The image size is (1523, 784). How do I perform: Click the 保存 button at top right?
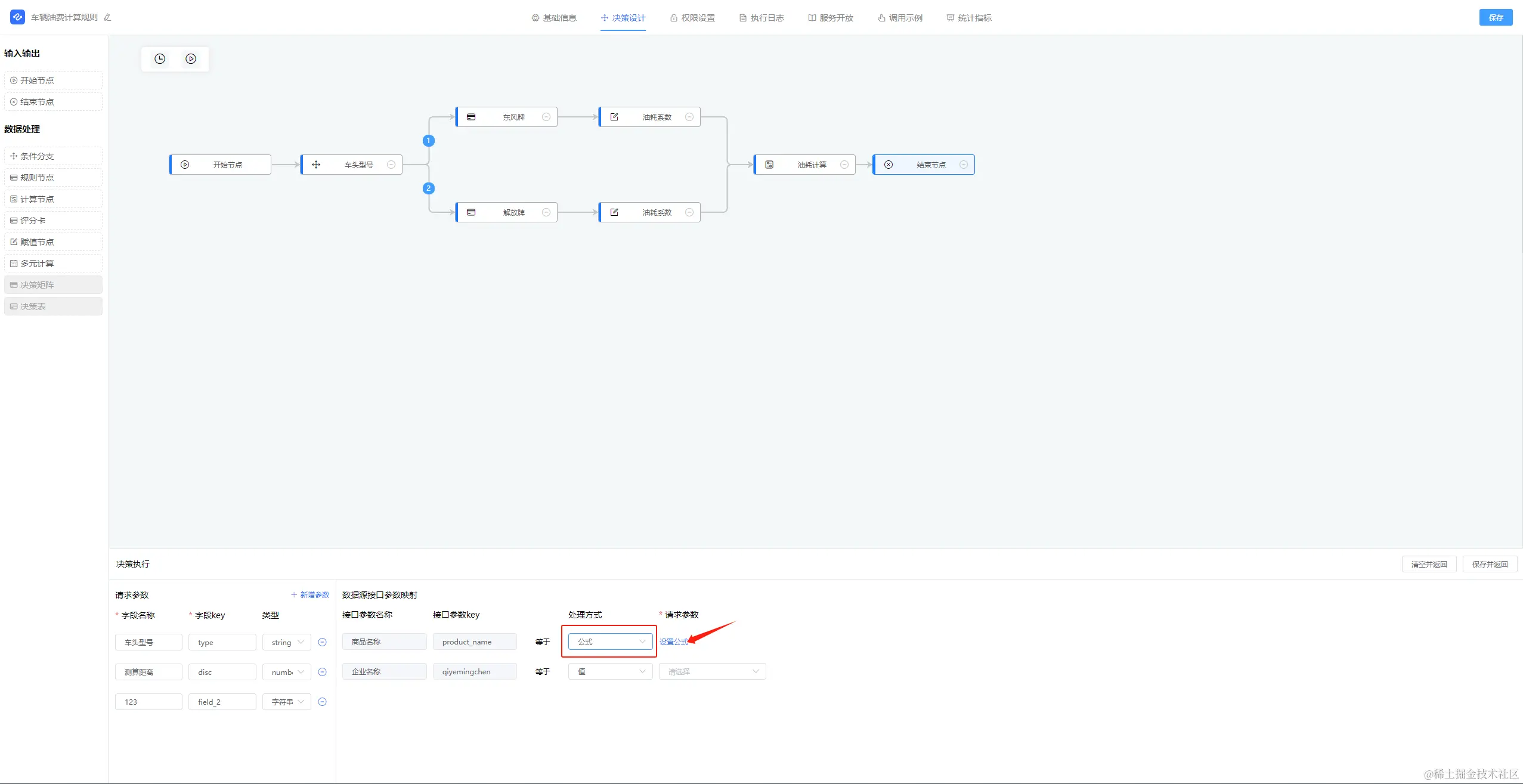(x=1495, y=18)
